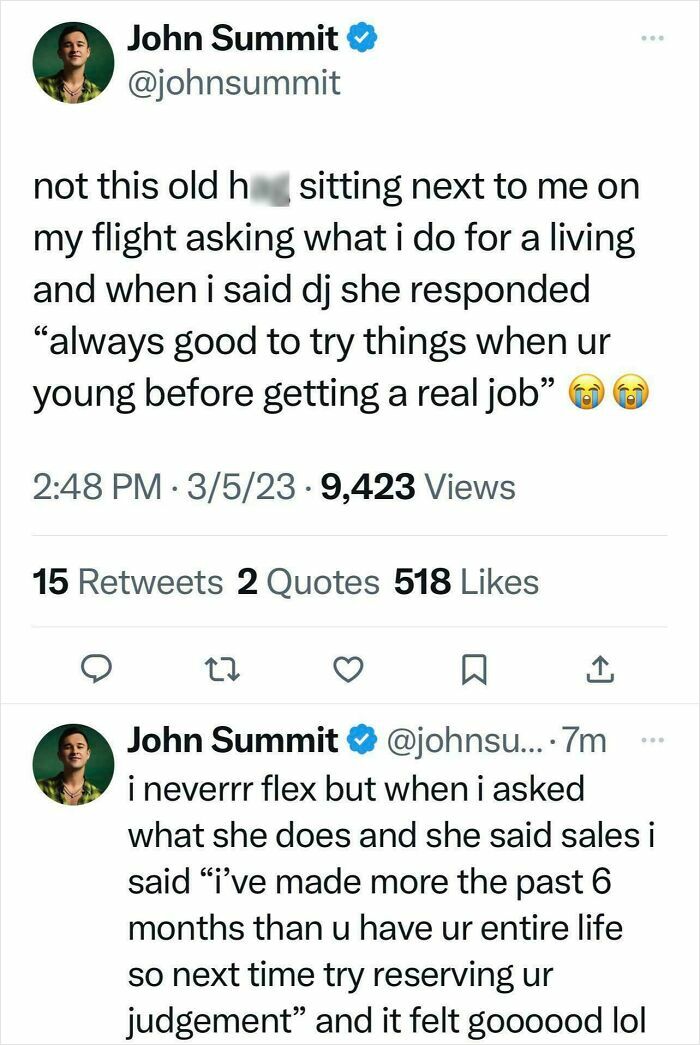Click the John Summit display name

pos(232,38)
